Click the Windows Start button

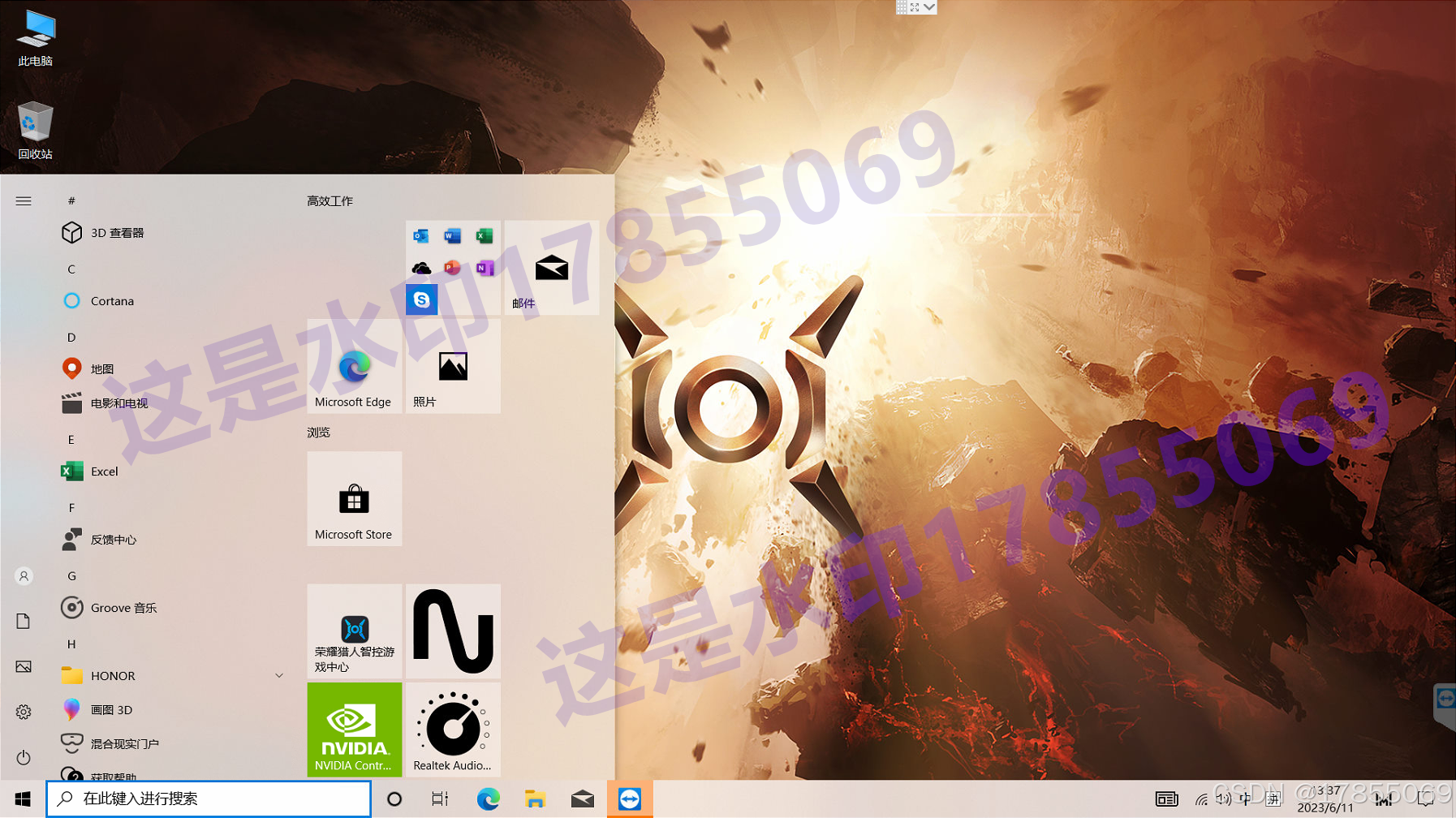tap(23, 799)
